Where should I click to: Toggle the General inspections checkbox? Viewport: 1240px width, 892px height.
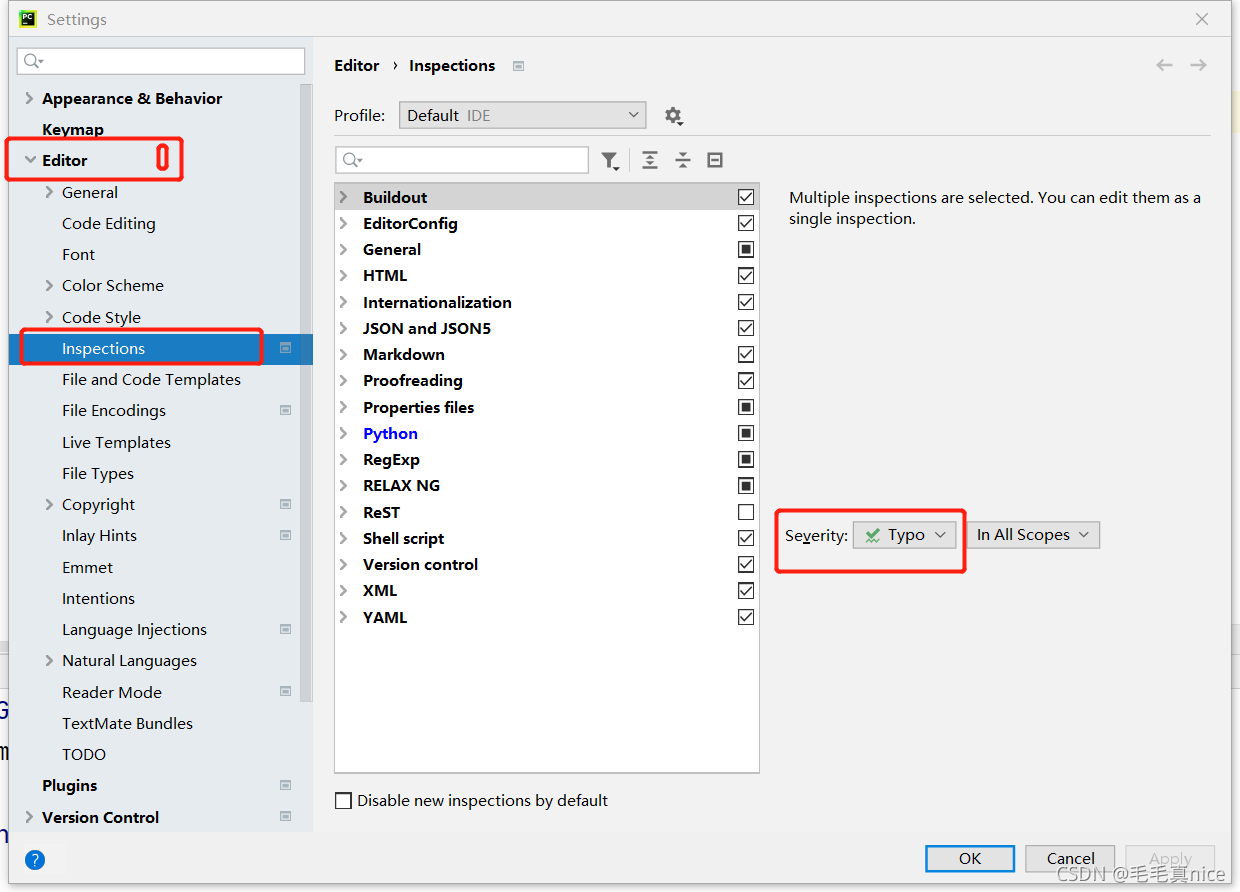746,249
